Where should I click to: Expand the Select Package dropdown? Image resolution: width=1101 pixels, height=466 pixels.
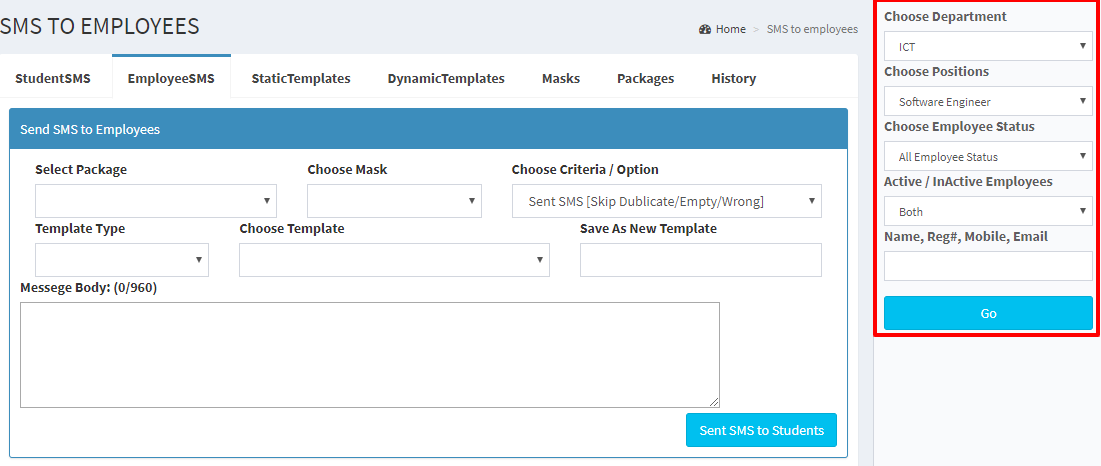(x=156, y=201)
